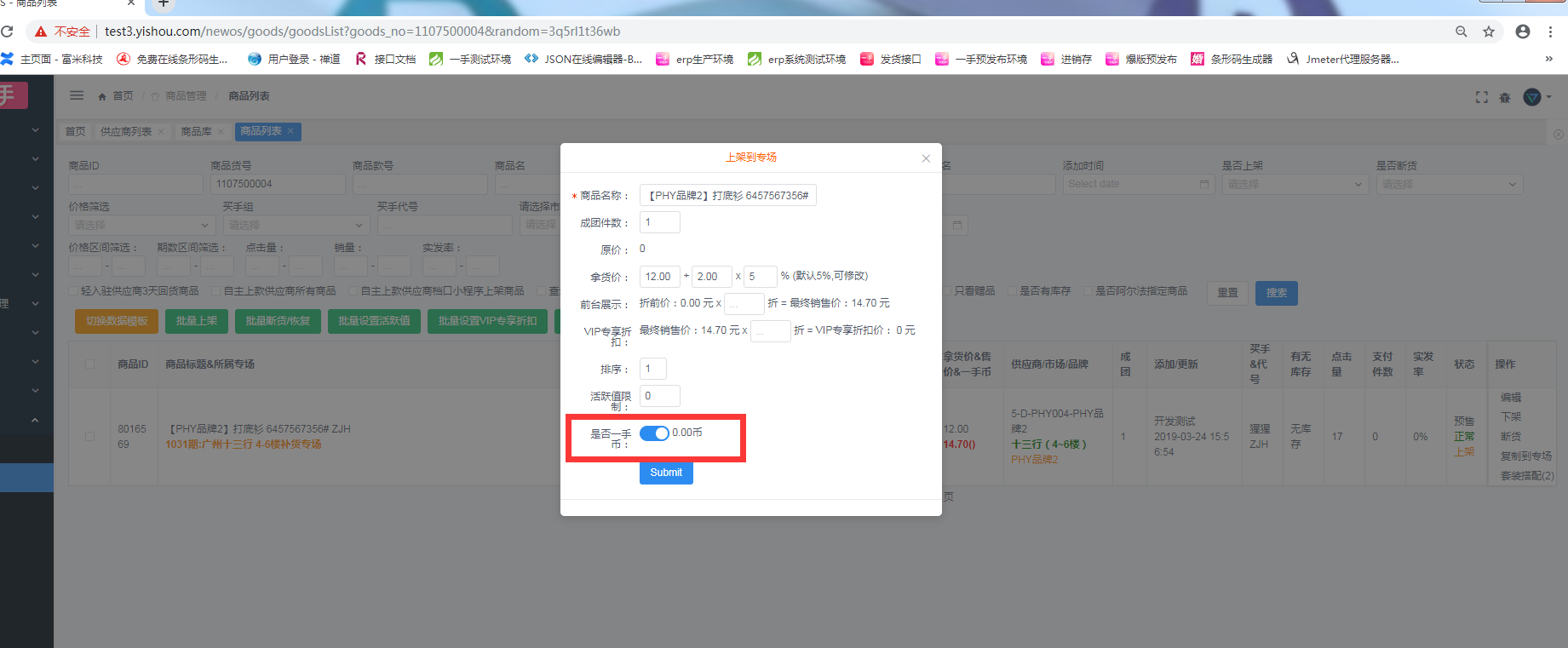This screenshot has height=648, width=1568.
Task: Click the 重置 button
Action: [x=1227, y=293]
